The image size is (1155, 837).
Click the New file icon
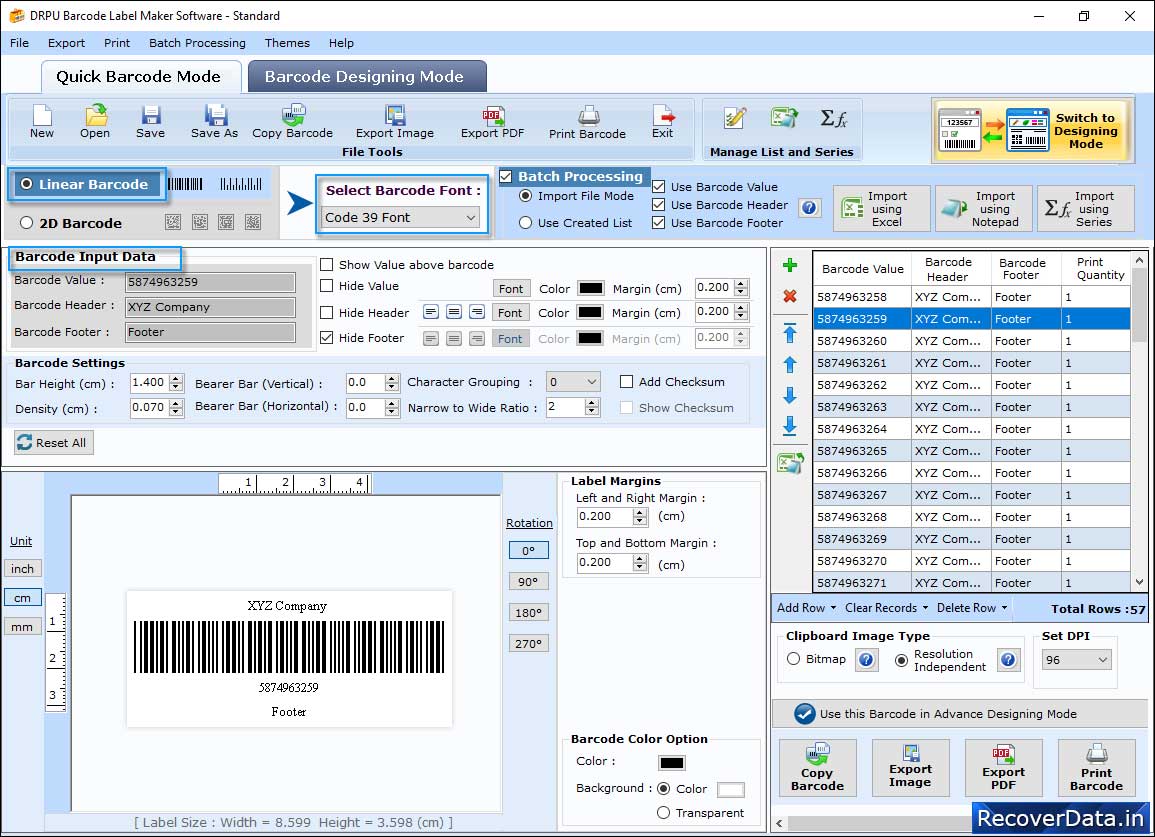[42, 122]
